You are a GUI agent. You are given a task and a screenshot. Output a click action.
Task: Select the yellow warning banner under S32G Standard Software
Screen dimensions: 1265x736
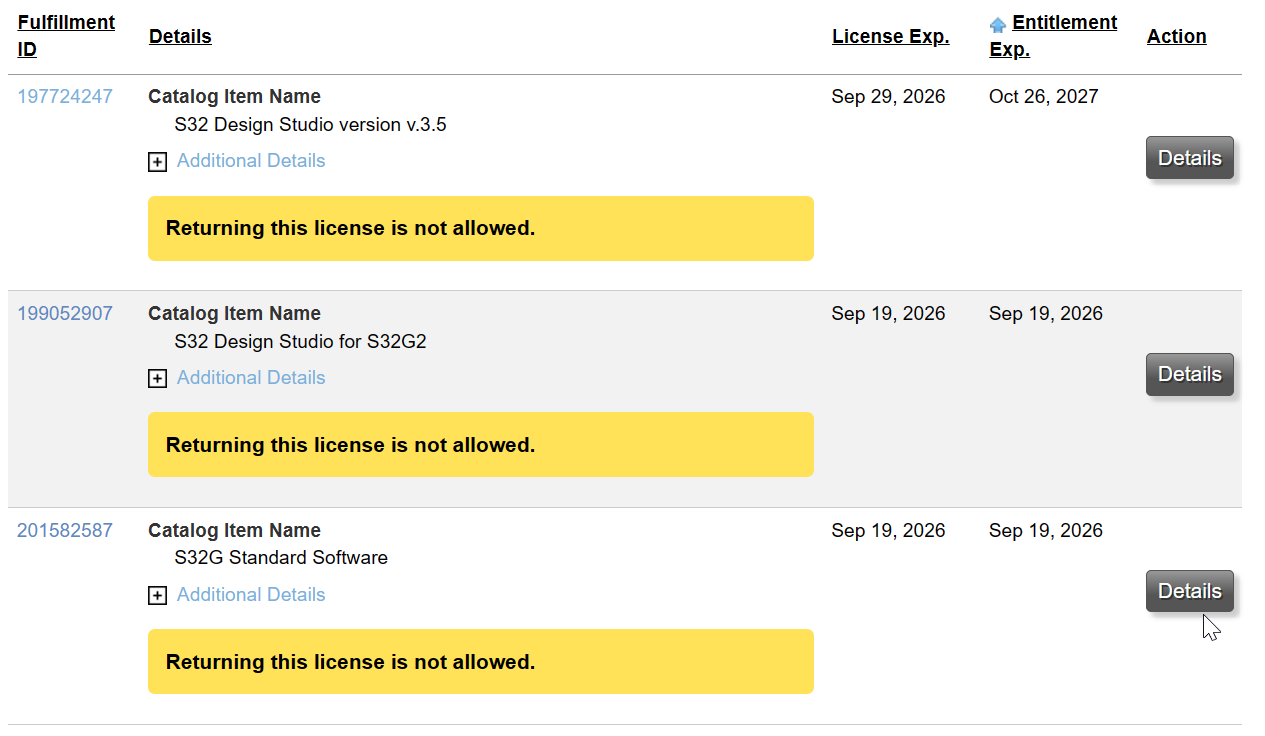[x=480, y=661]
